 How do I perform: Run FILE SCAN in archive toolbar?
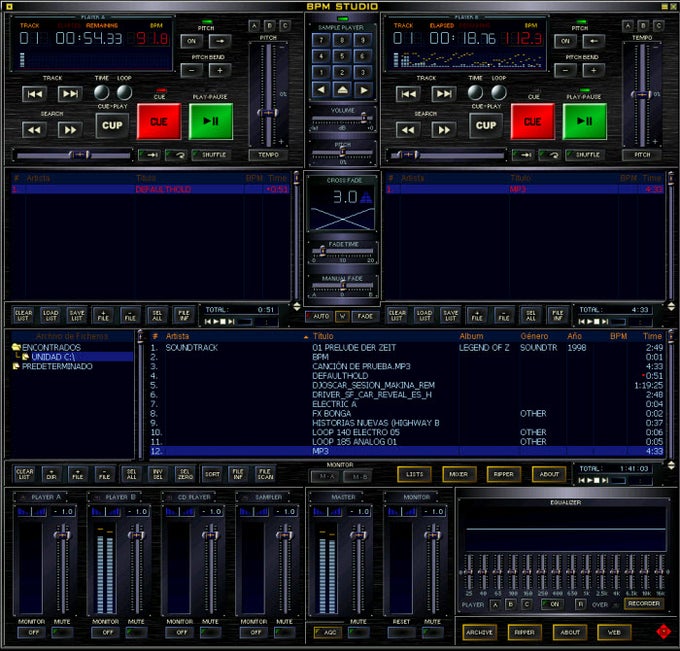click(265, 474)
